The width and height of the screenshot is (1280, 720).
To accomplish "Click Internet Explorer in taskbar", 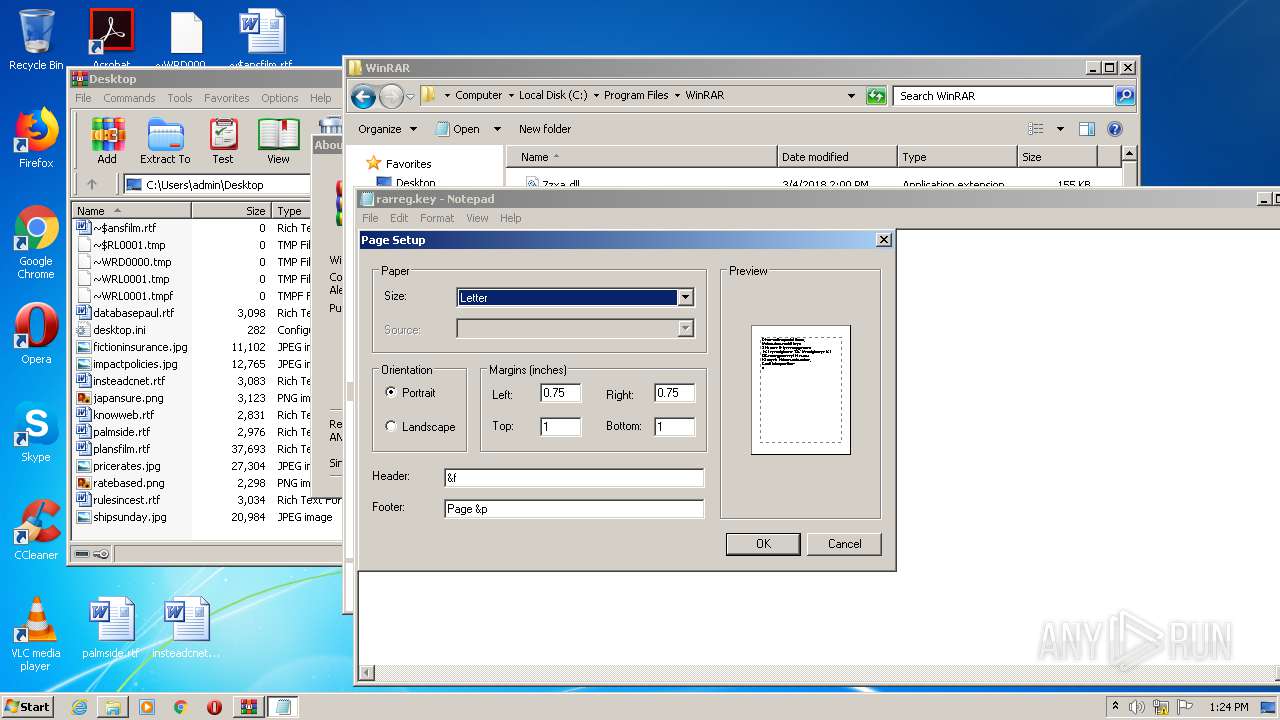I will [79, 707].
